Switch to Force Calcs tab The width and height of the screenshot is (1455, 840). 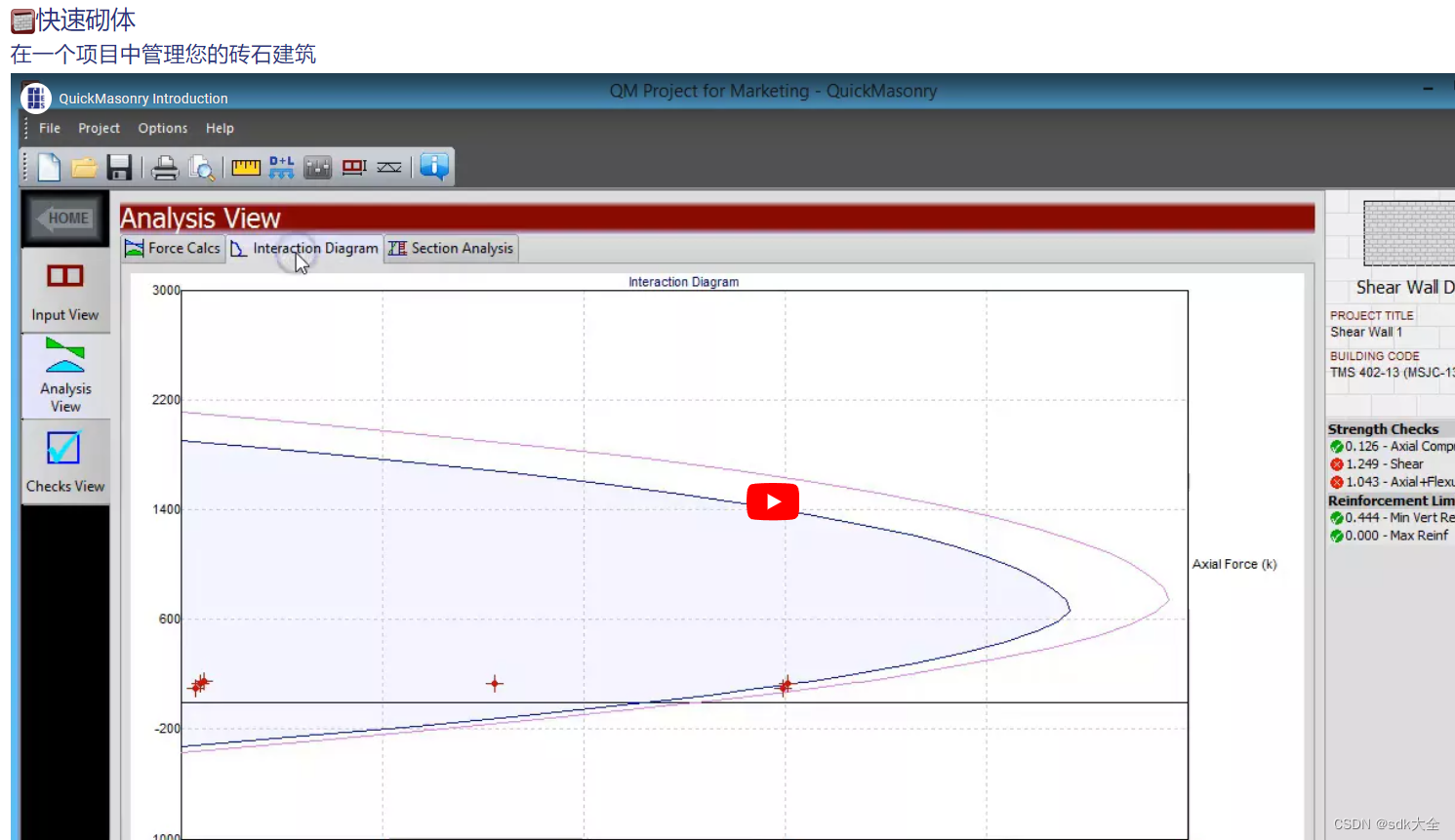coord(173,249)
